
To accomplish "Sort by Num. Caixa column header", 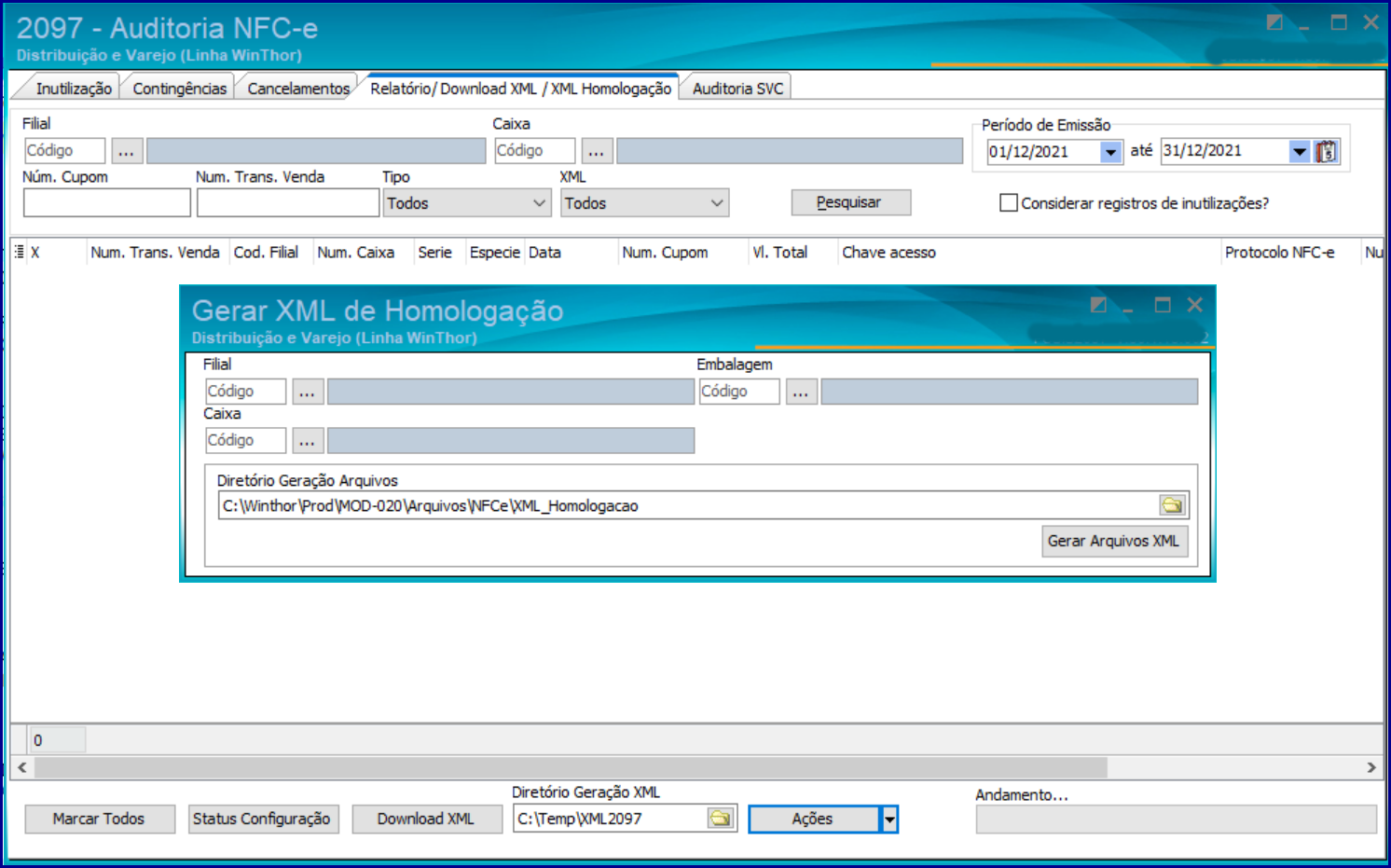I will coord(356,253).
